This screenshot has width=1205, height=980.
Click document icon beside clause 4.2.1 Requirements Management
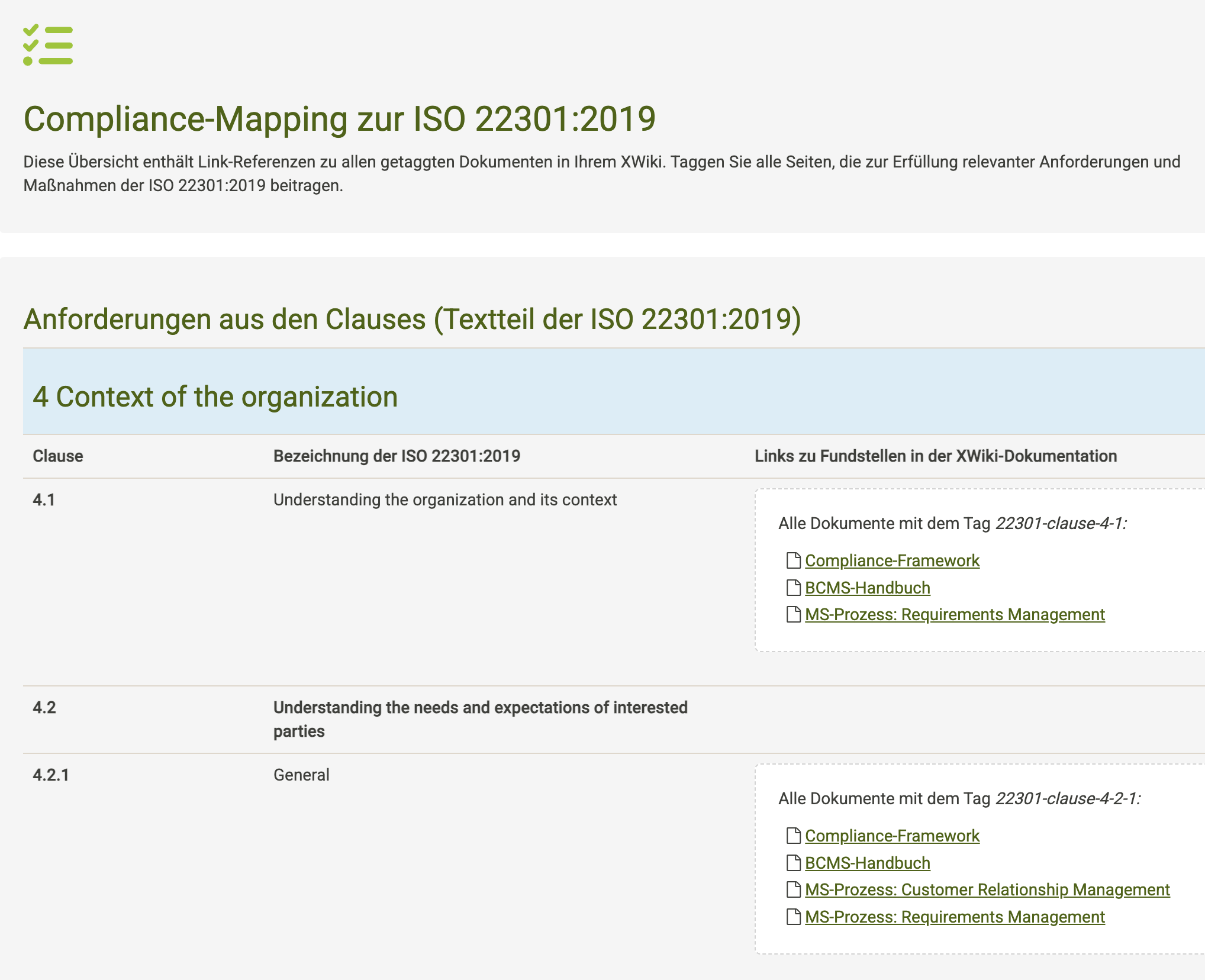point(793,916)
